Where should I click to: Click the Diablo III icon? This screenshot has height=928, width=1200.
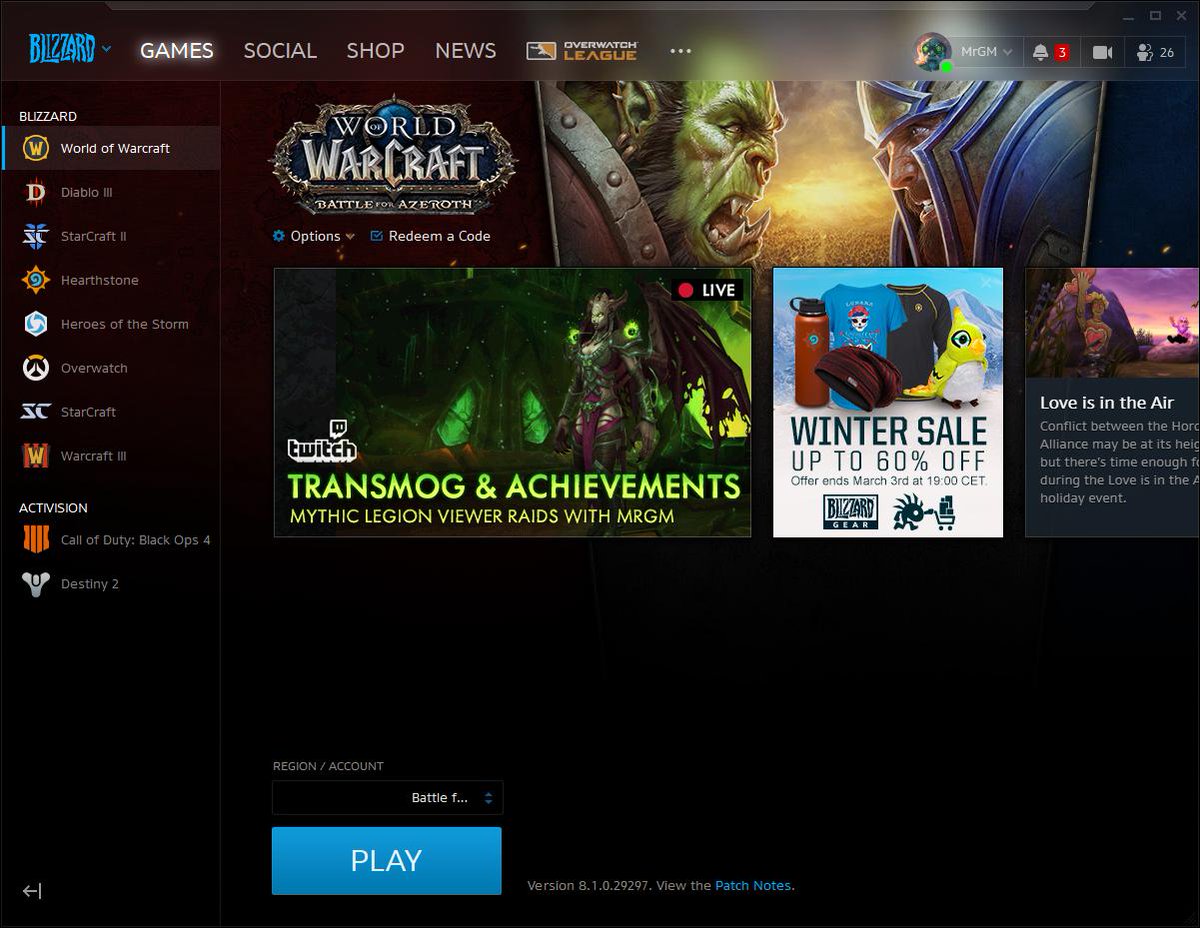point(36,192)
